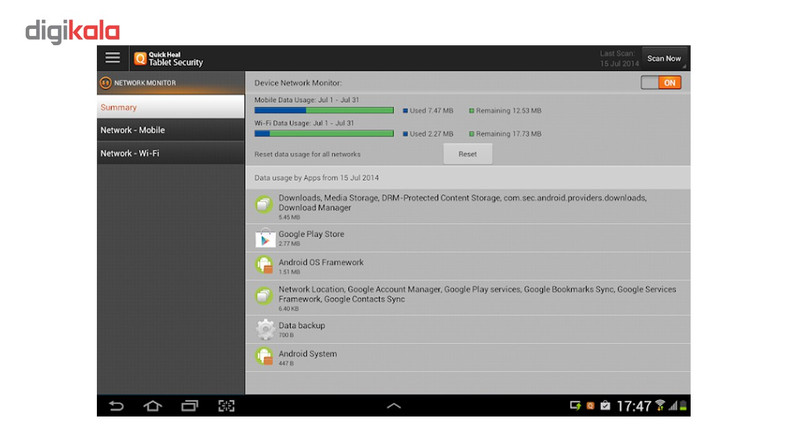The image size is (800, 438).
Task: Tap the Android back navigation icon
Action: 116,406
